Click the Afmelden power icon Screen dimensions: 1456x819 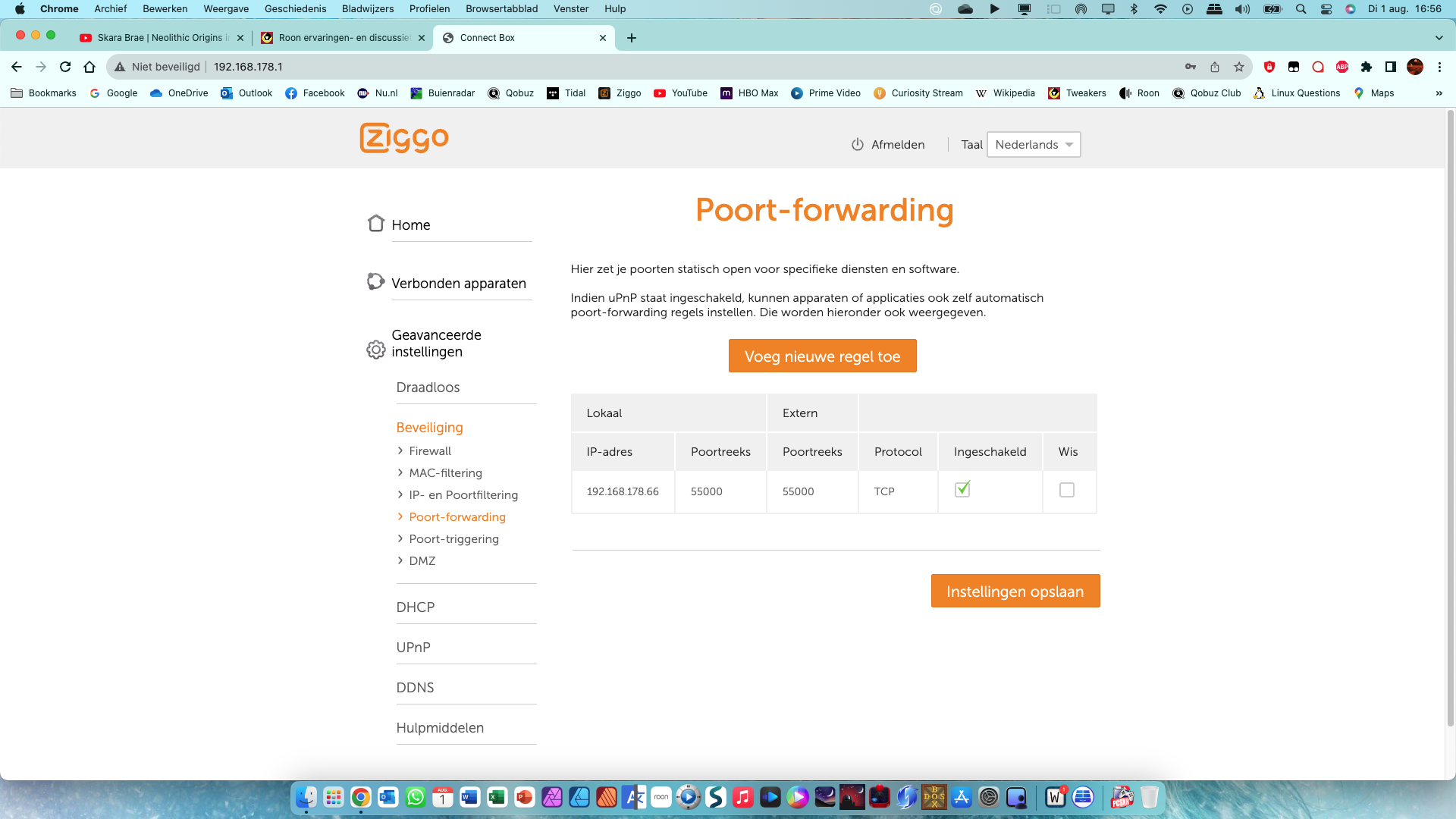pyautogui.click(x=858, y=145)
